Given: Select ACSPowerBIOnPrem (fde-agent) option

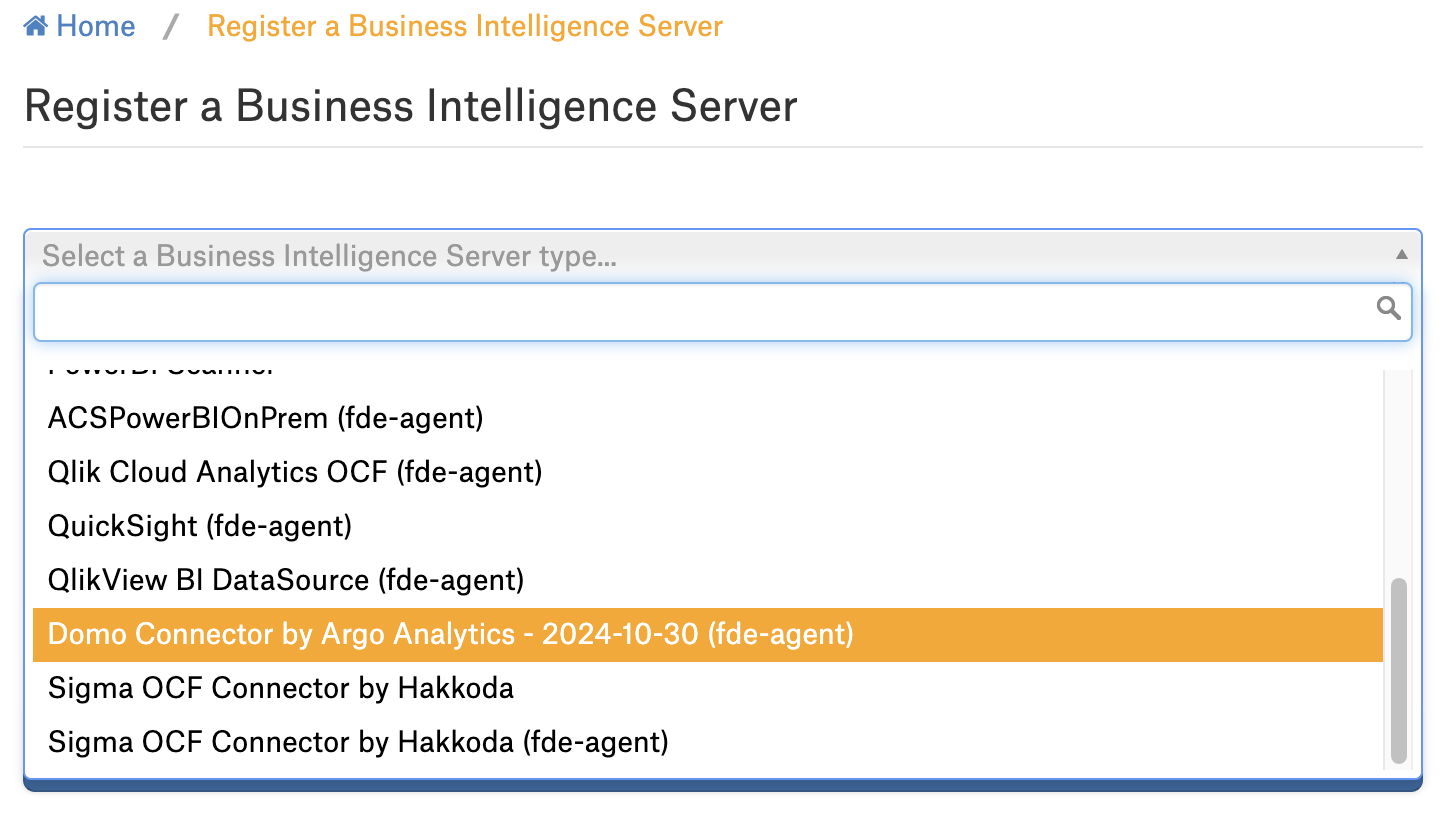Looking at the screenshot, I should (x=708, y=418).
